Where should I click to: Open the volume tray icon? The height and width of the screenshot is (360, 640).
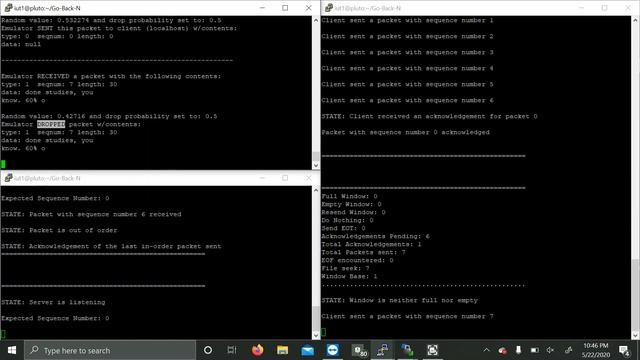click(550, 350)
